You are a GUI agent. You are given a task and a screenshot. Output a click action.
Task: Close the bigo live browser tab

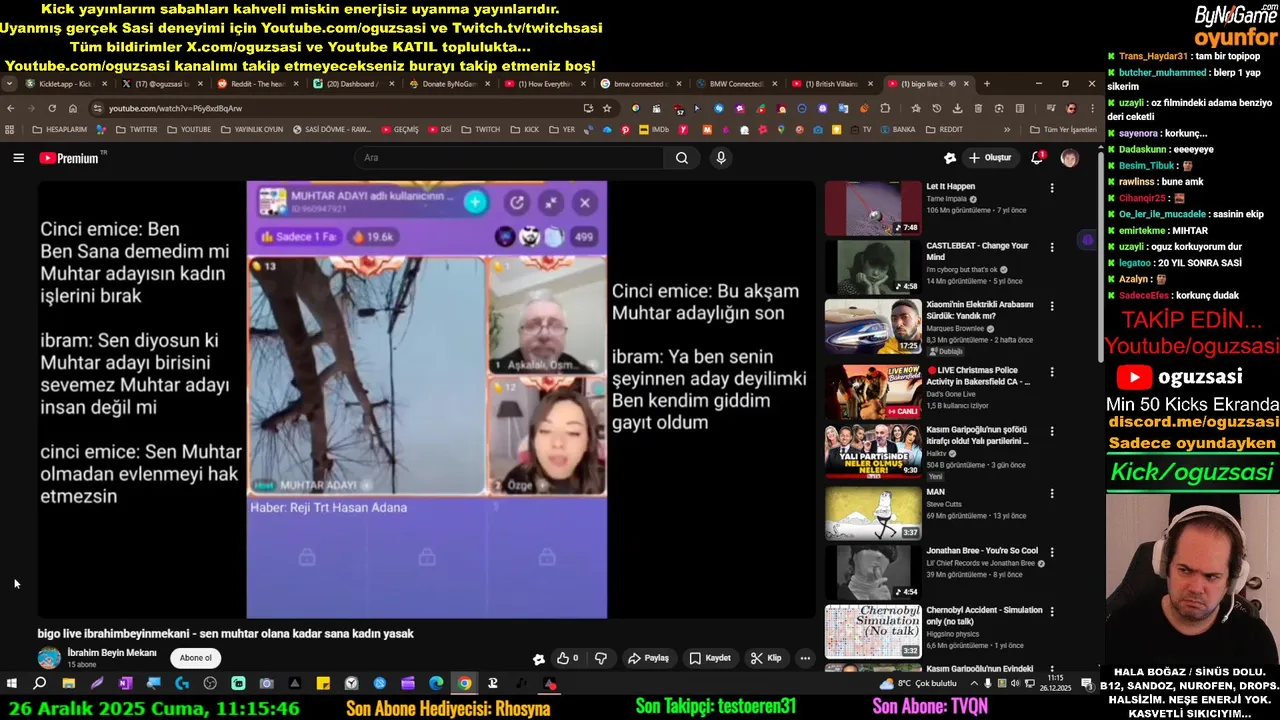966,84
